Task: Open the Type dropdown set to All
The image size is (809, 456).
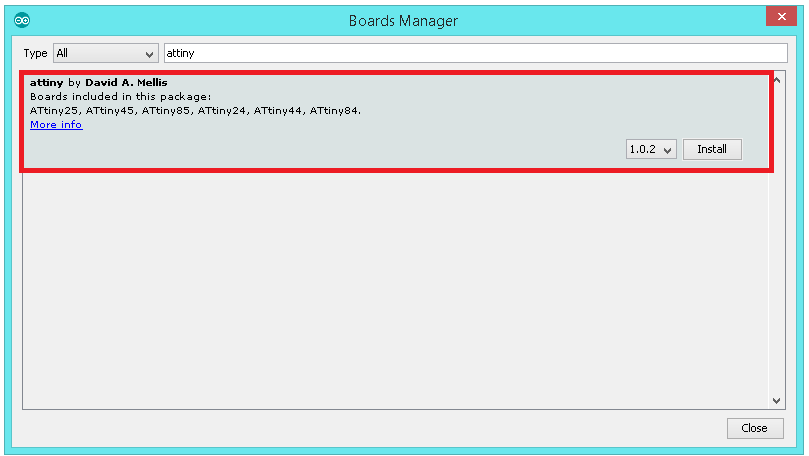Action: click(106, 53)
